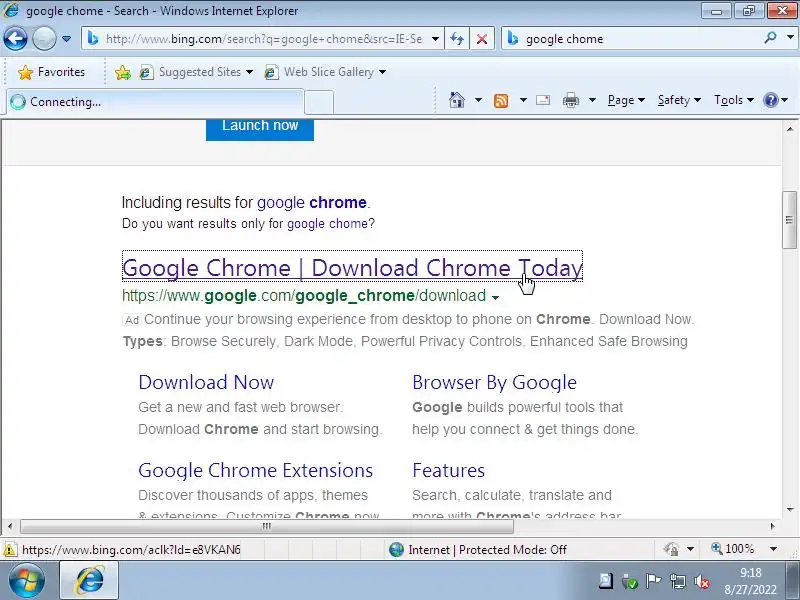Image resolution: width=800 pixels, height=600 pixels.
Task: Stop page loading with red X
Action: pyautogui.click(x=482, y=39)
